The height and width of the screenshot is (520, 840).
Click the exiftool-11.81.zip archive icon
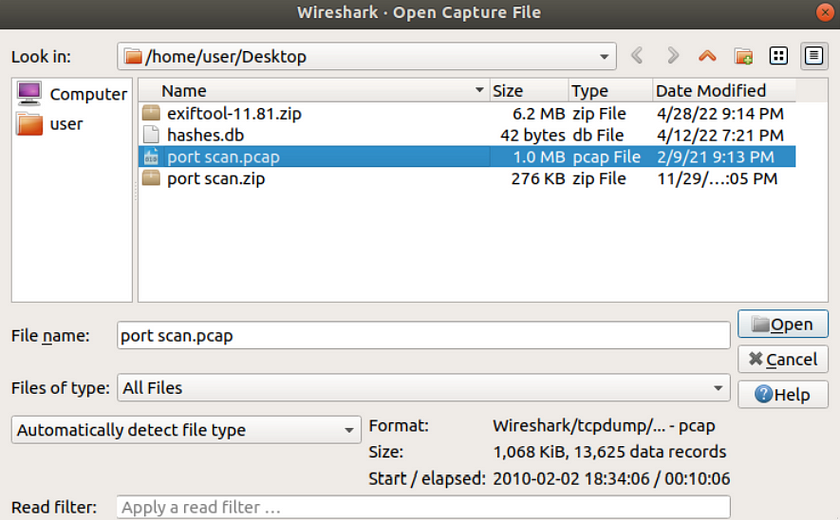[x=151, y=113]
